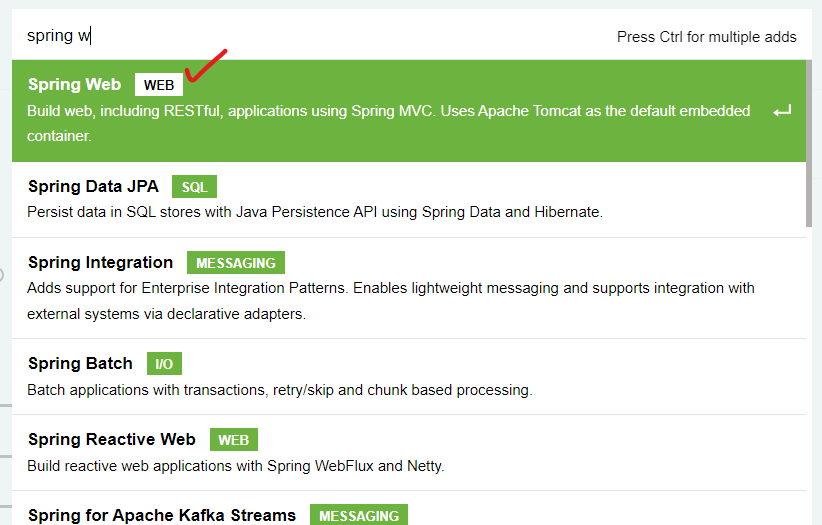Click the MESSAGING tag beside Kafka Streams
The width and height of the screenshot is (822, 525).
359,515
